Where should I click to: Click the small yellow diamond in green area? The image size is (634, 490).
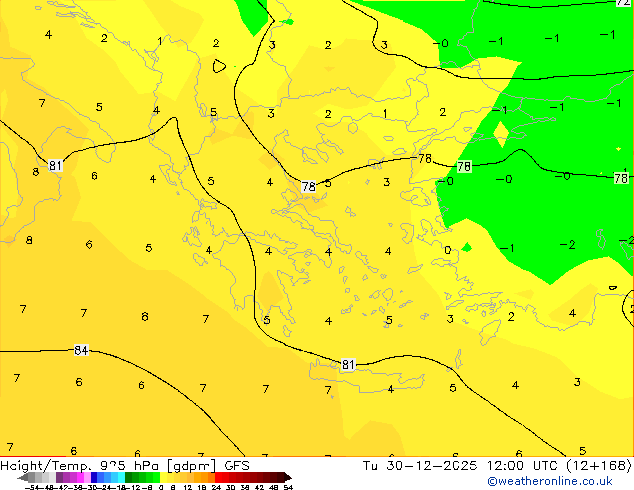501,134
